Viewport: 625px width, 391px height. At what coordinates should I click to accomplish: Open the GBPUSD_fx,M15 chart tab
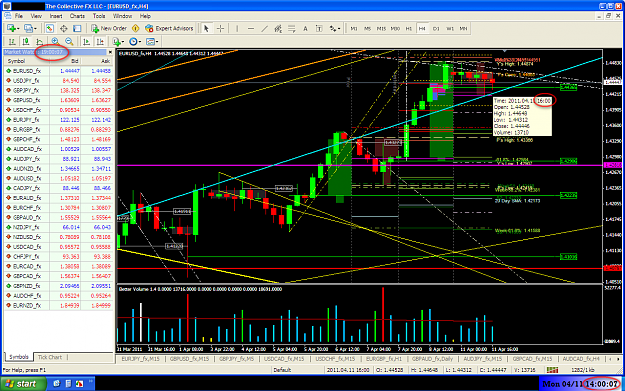pos(189,359)
